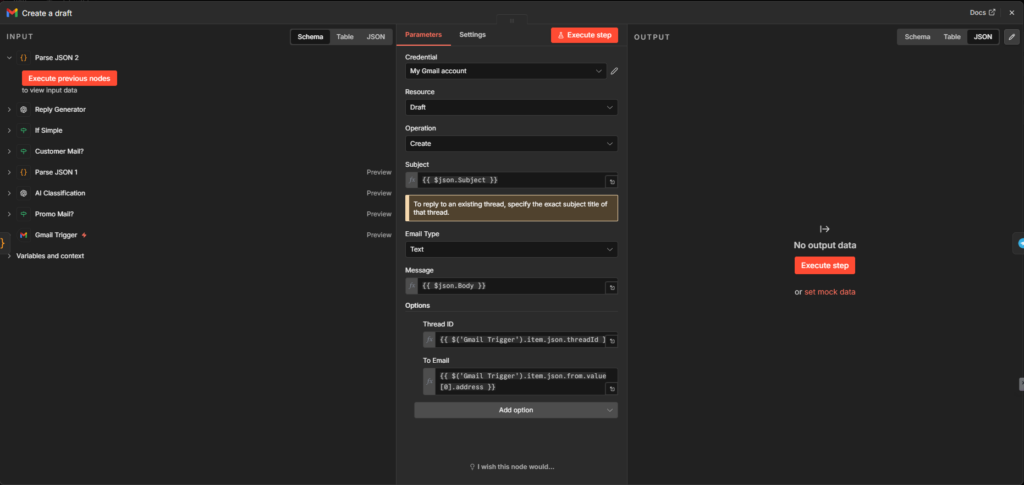Open expression editor for To Email field
The image size is (1024, 485).
611,390
